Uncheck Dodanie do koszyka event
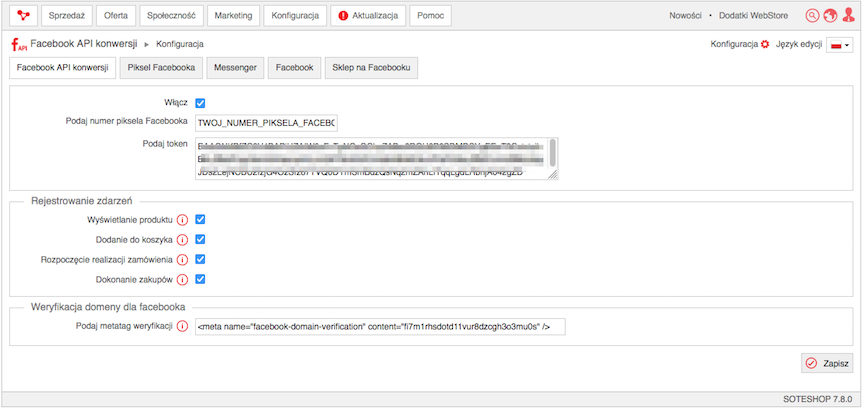This screenshot has height=410, width=864. point(201,239)
